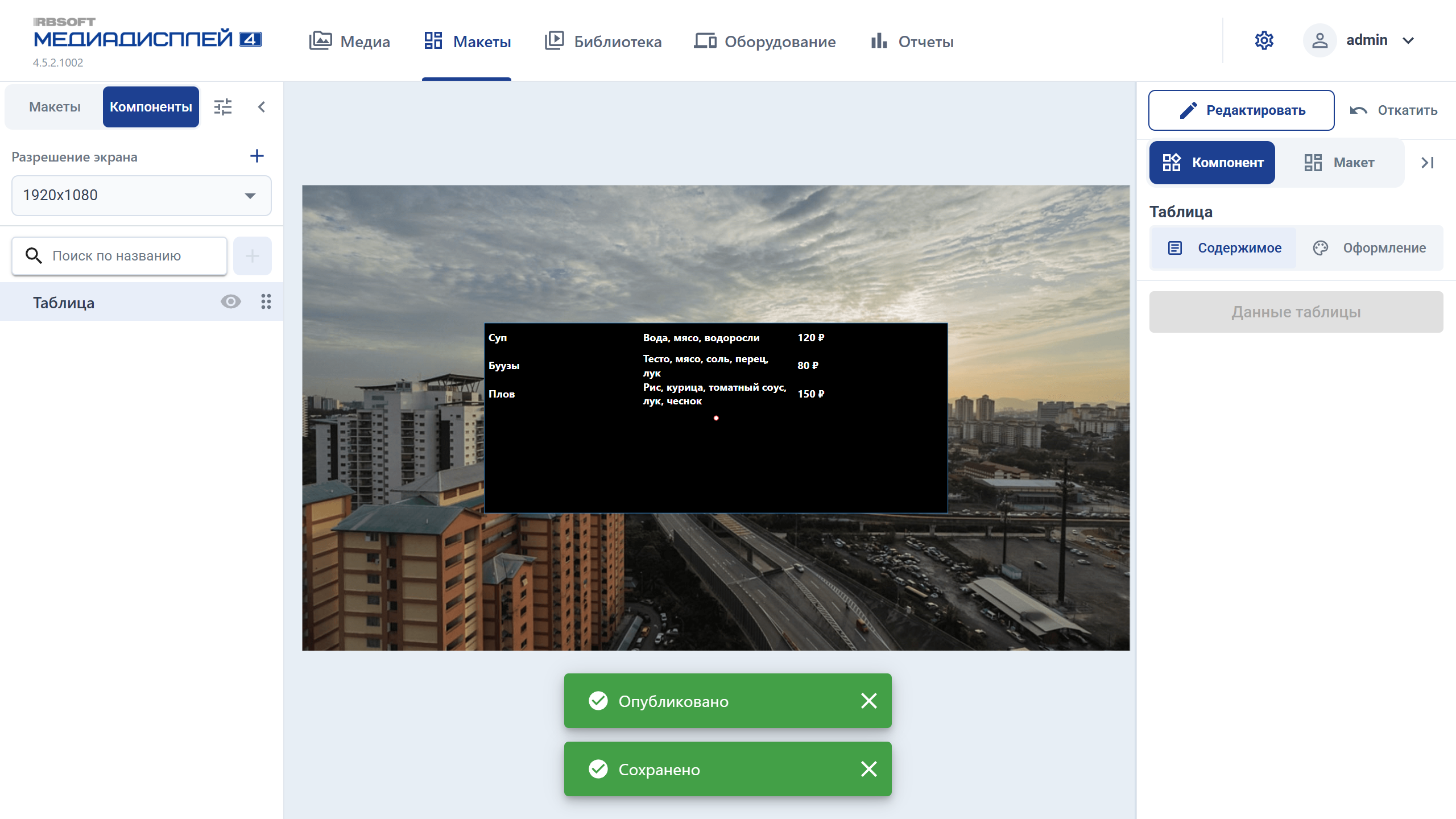Switch to Макеты sidebar tab

(55, 107)
